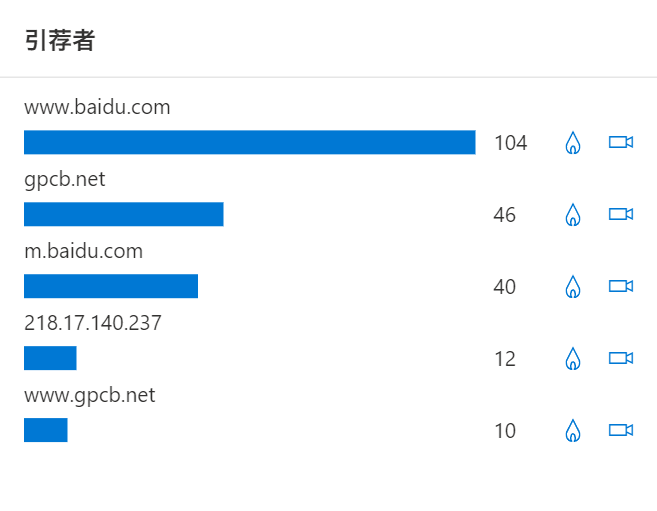Screen dimensions: 657x511
Task: Click the www.gpcb.net referrer label
Action: (x=90, y=396)
